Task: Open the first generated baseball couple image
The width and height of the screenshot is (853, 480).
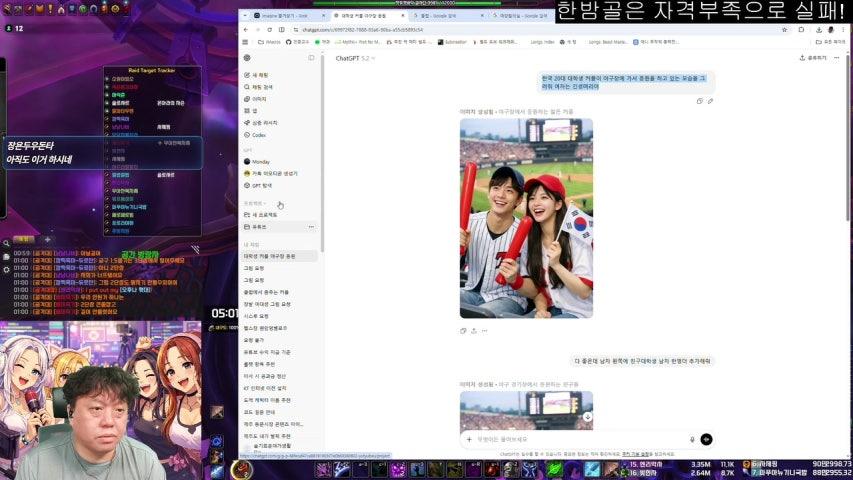Action: [526, 218]
